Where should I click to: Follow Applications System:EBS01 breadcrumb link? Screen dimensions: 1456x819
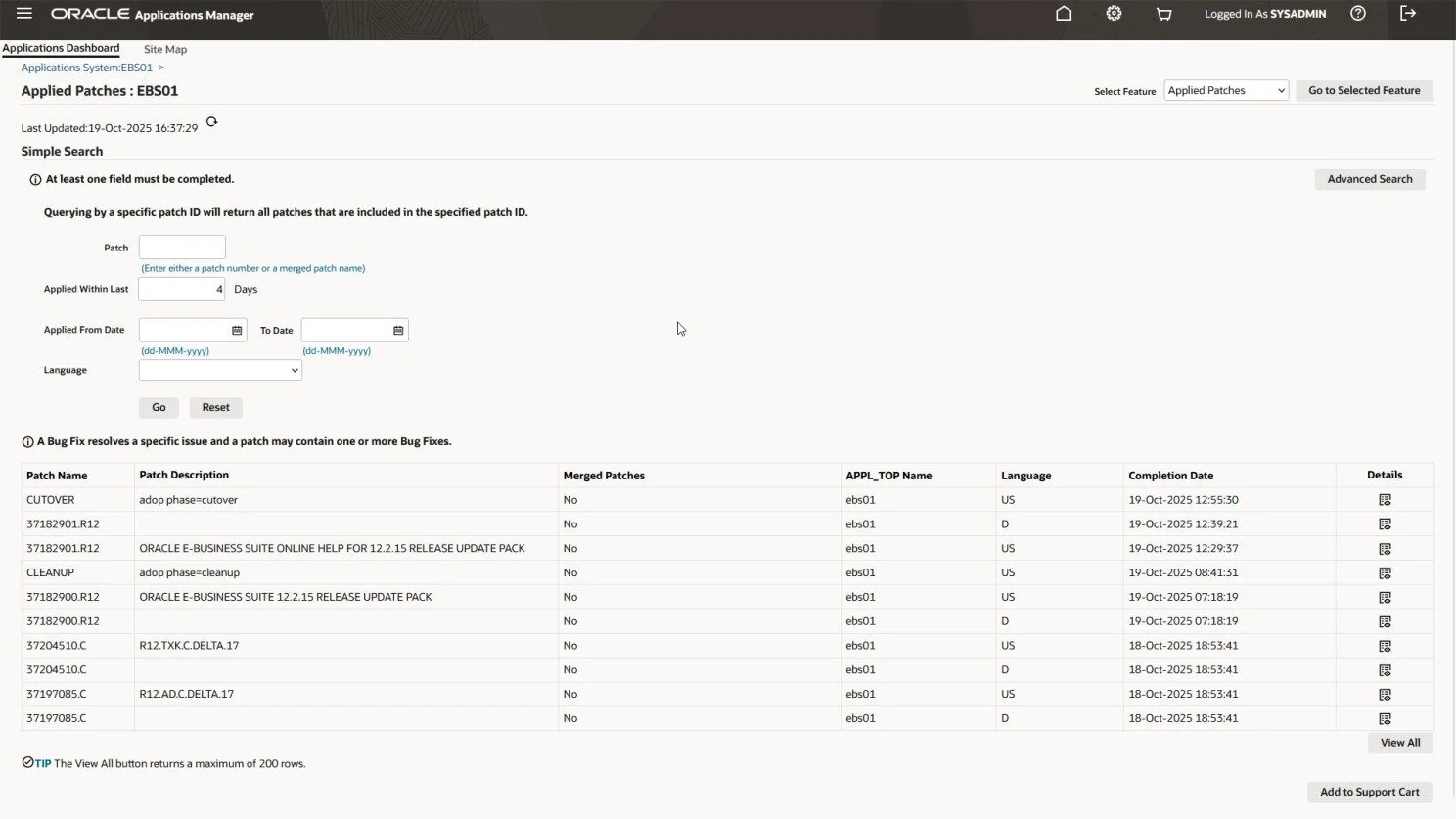click(x=87, y=68)
